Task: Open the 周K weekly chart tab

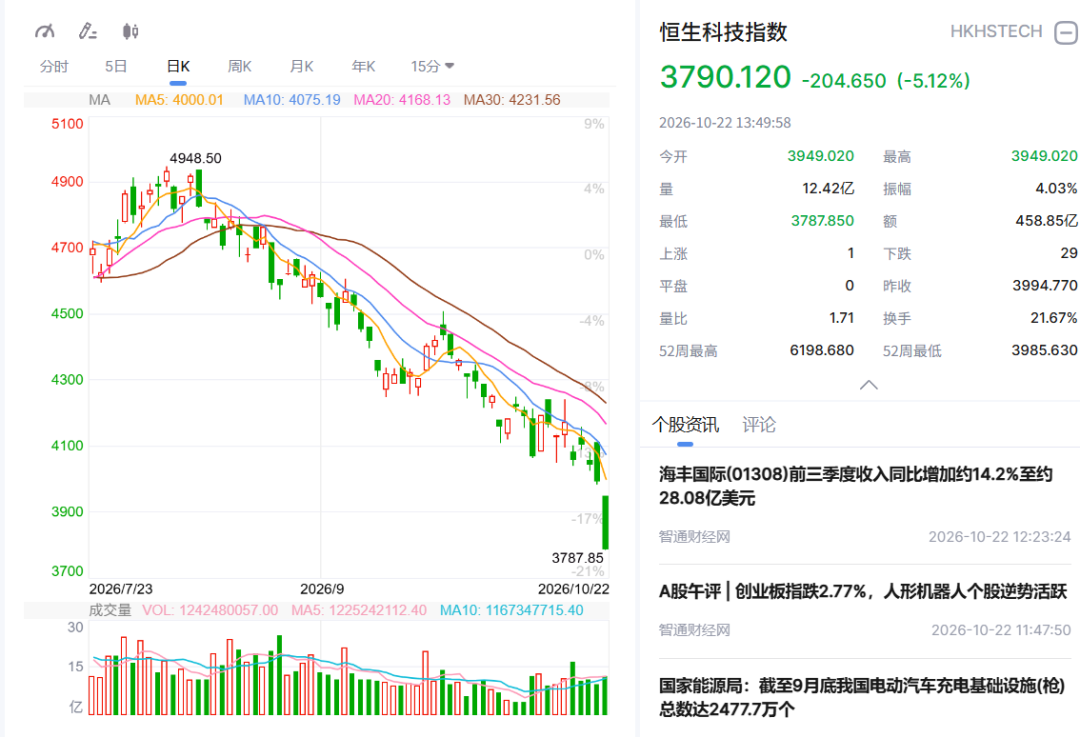Action: pyautogui.click(x=240, y=67)
